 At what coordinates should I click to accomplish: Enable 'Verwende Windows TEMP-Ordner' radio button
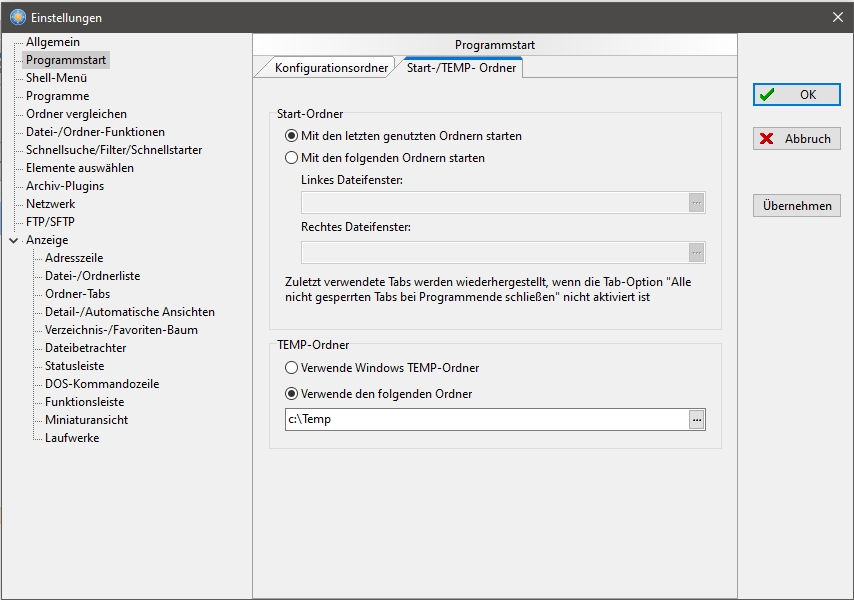pyautogui.click(x=292, y=368)
